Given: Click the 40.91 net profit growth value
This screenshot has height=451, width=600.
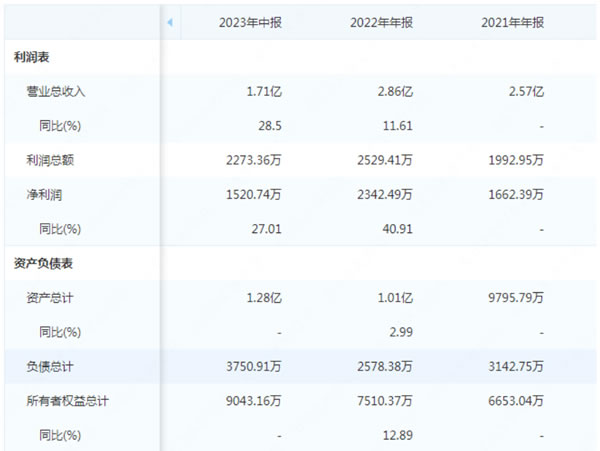Looking at the screenshot, I should click(x=397, y=229).
